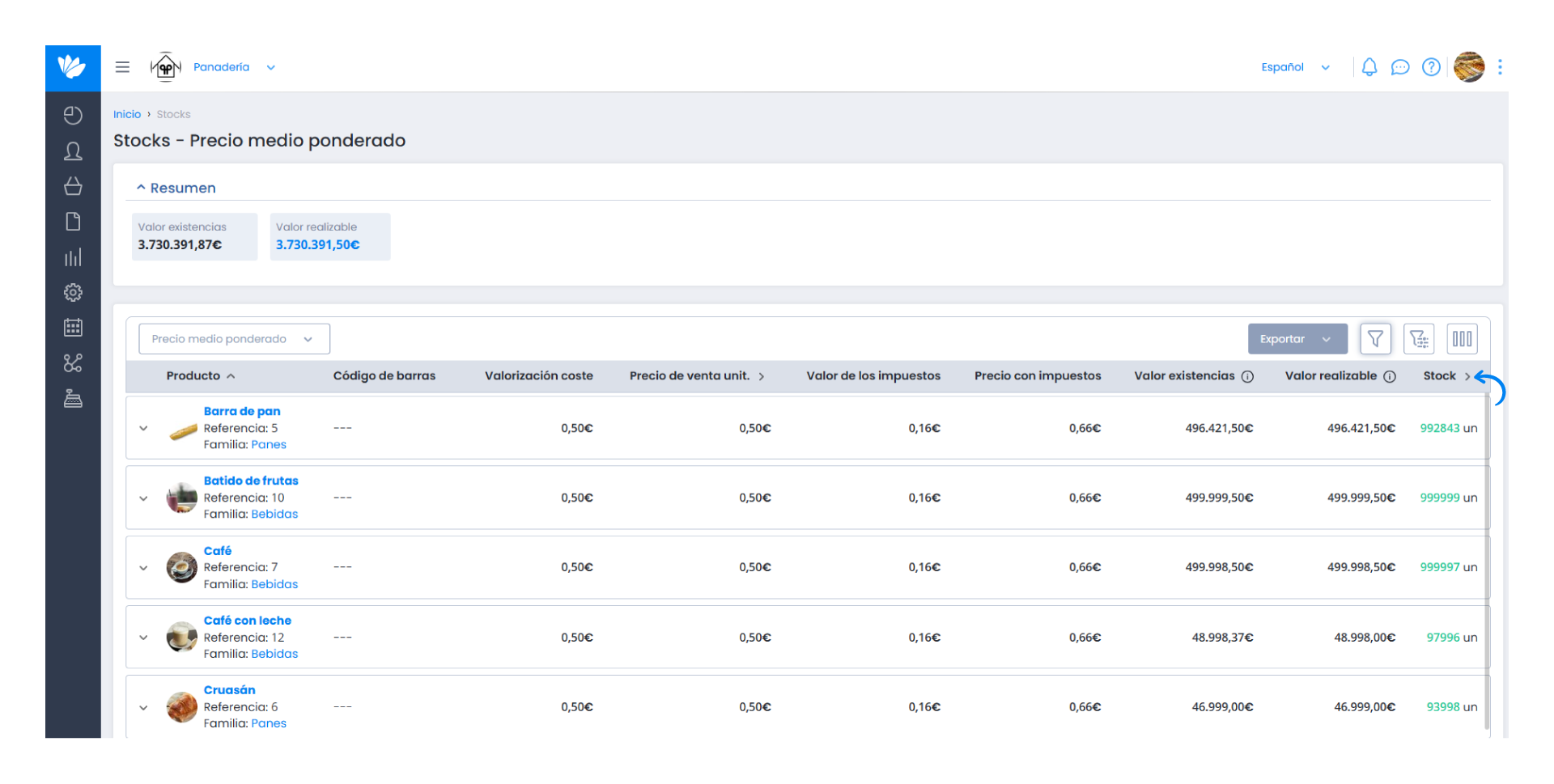This screenshot has height=784, width=1554.
Task: Open the settings gear icon in sidebar
Action: (73, 292)
